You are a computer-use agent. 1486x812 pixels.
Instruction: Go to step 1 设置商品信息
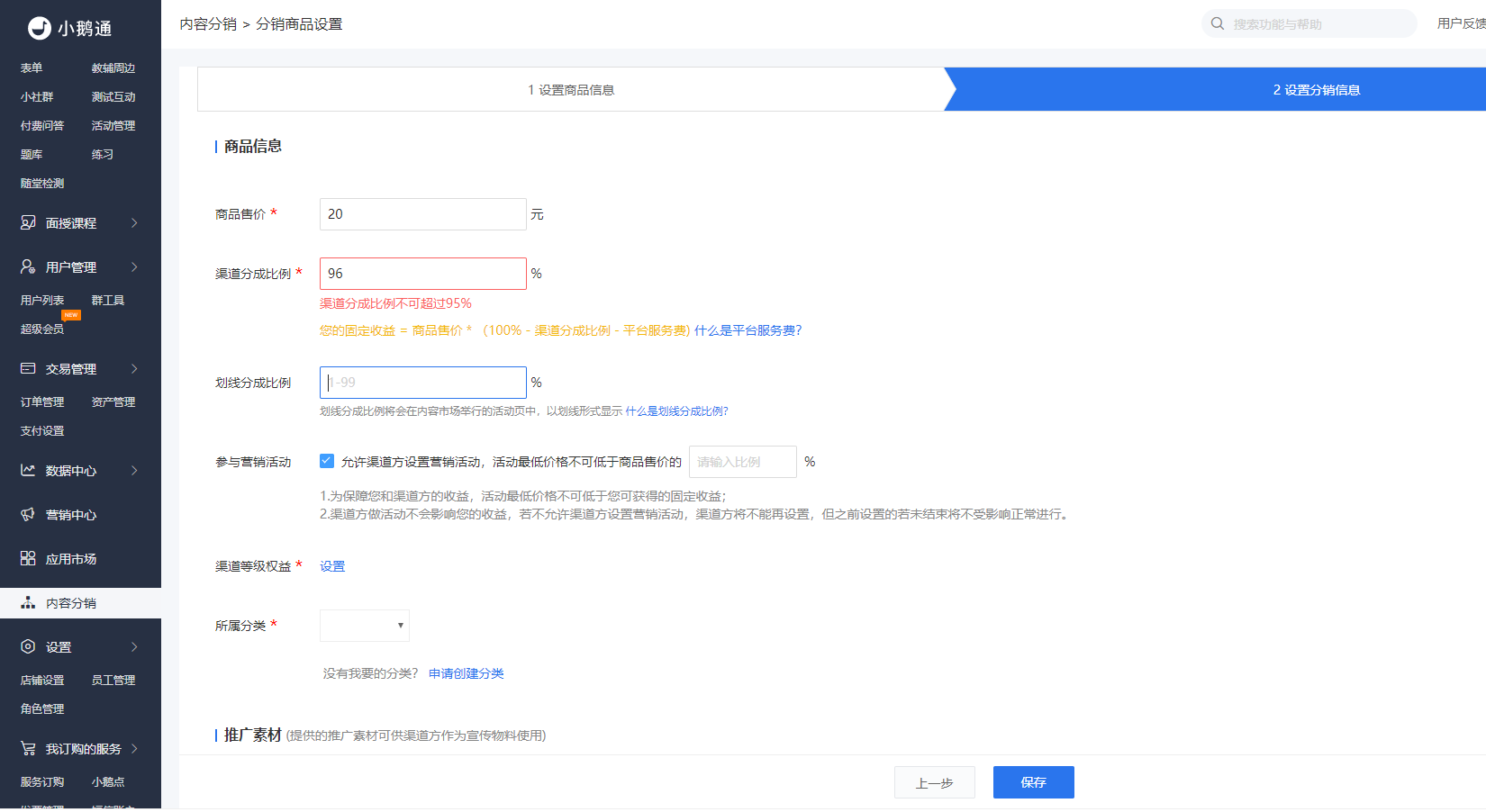(571, 90)
